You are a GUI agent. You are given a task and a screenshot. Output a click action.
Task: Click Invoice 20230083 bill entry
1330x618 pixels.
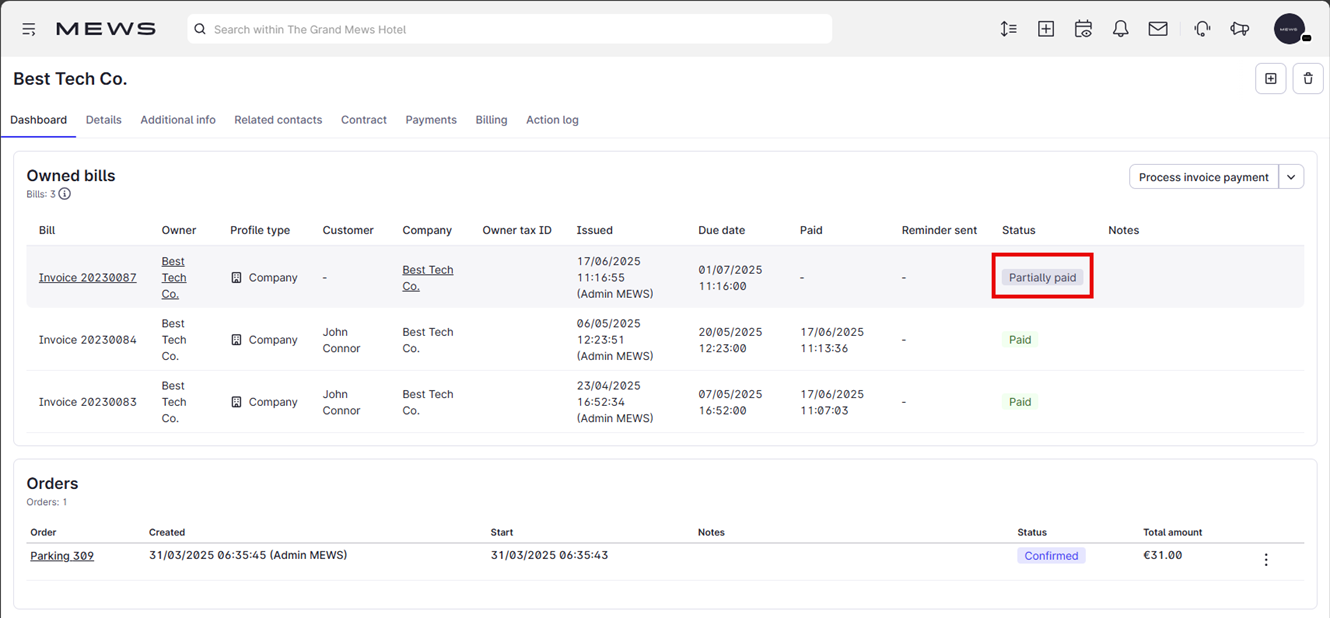coord(88,402)
